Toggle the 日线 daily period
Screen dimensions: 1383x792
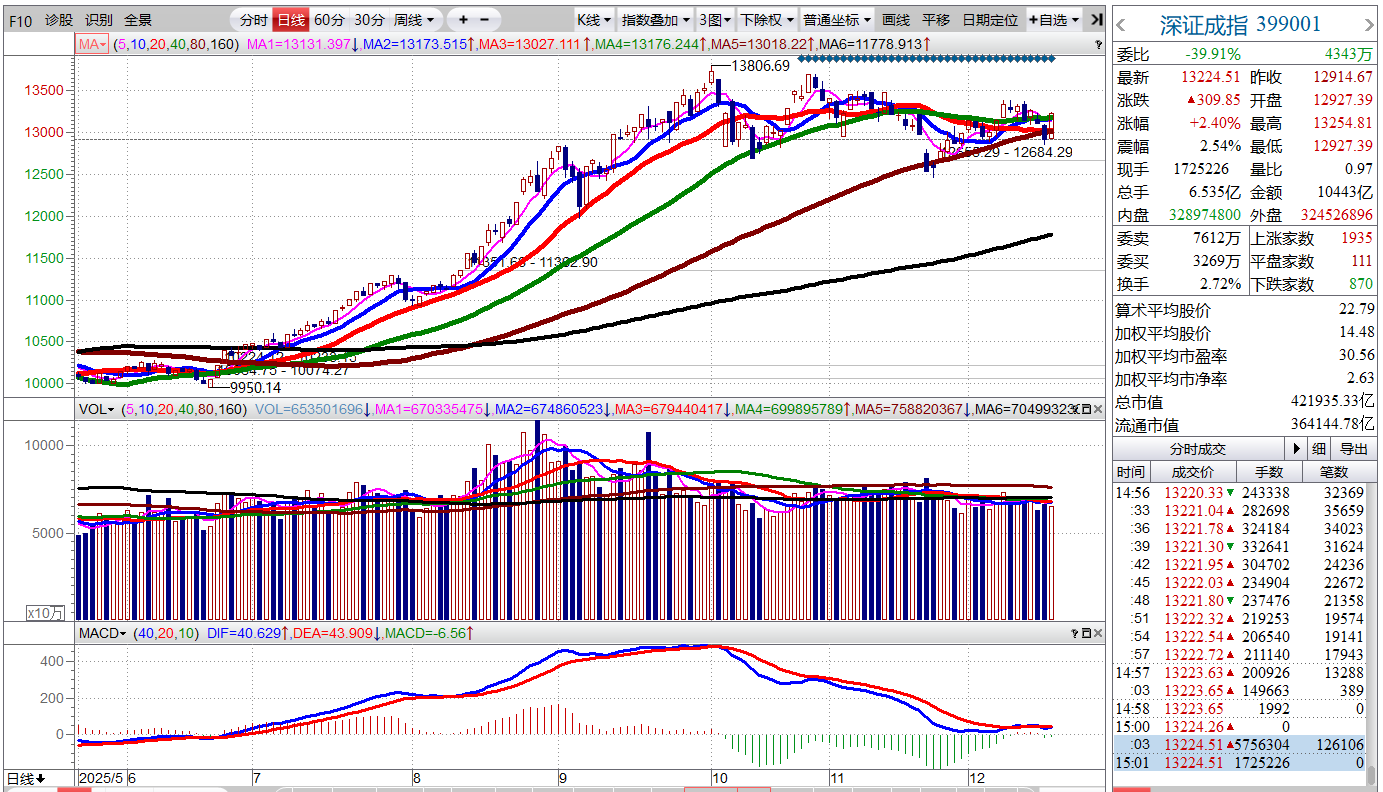(x=291, y=20)
